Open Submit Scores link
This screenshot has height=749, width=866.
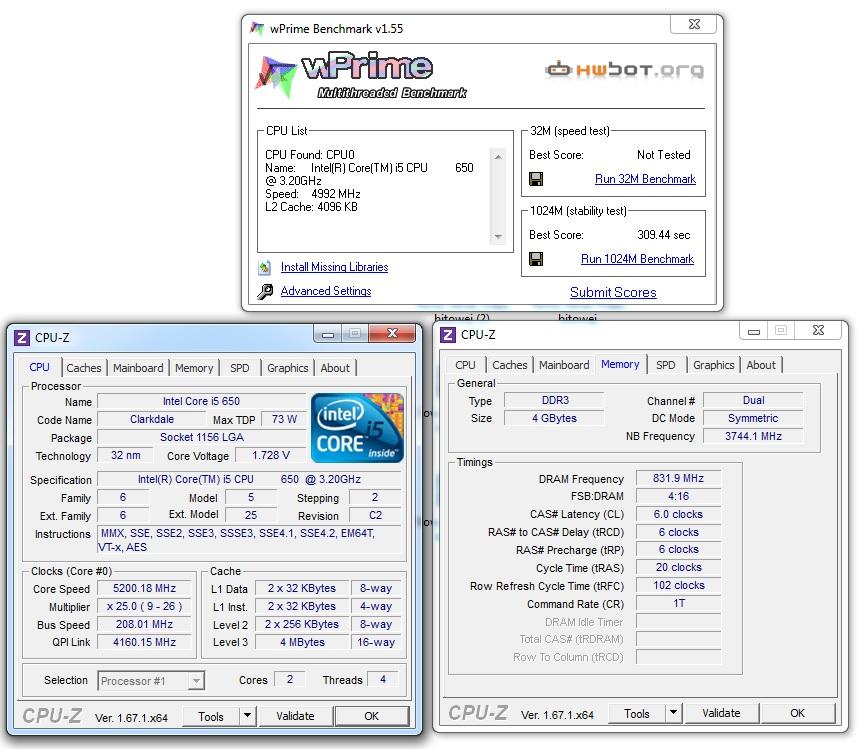613,292
